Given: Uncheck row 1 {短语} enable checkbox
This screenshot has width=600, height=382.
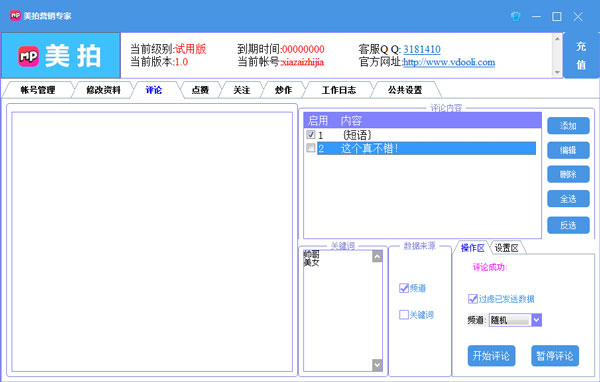Looking at the screenshot, I should [311, 135].
